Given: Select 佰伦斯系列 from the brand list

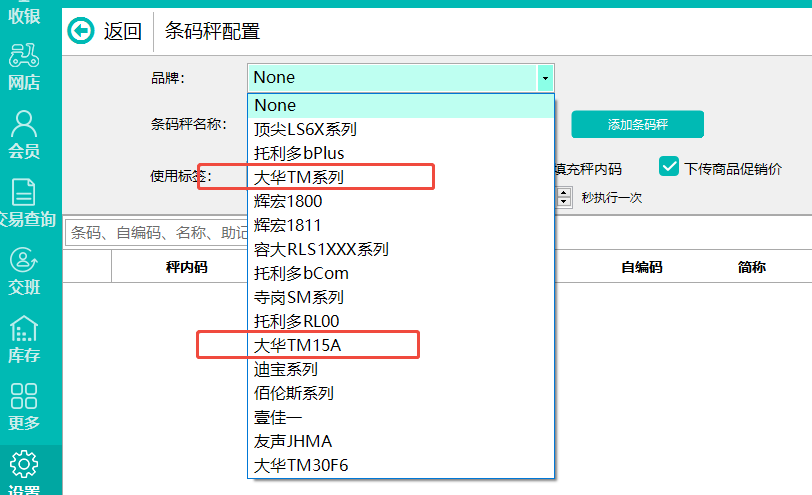Looking at the screenshot, I should click(401, 394).
